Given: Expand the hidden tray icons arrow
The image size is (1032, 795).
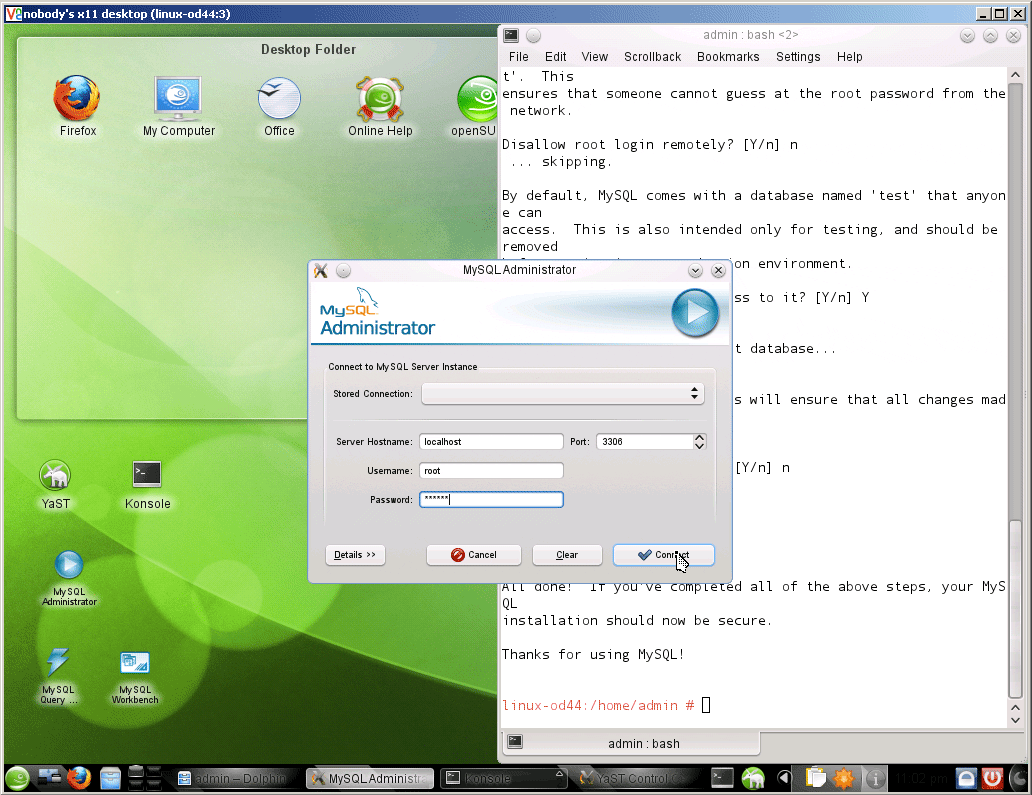Looking at the screenshot, I should pos(783,779).
